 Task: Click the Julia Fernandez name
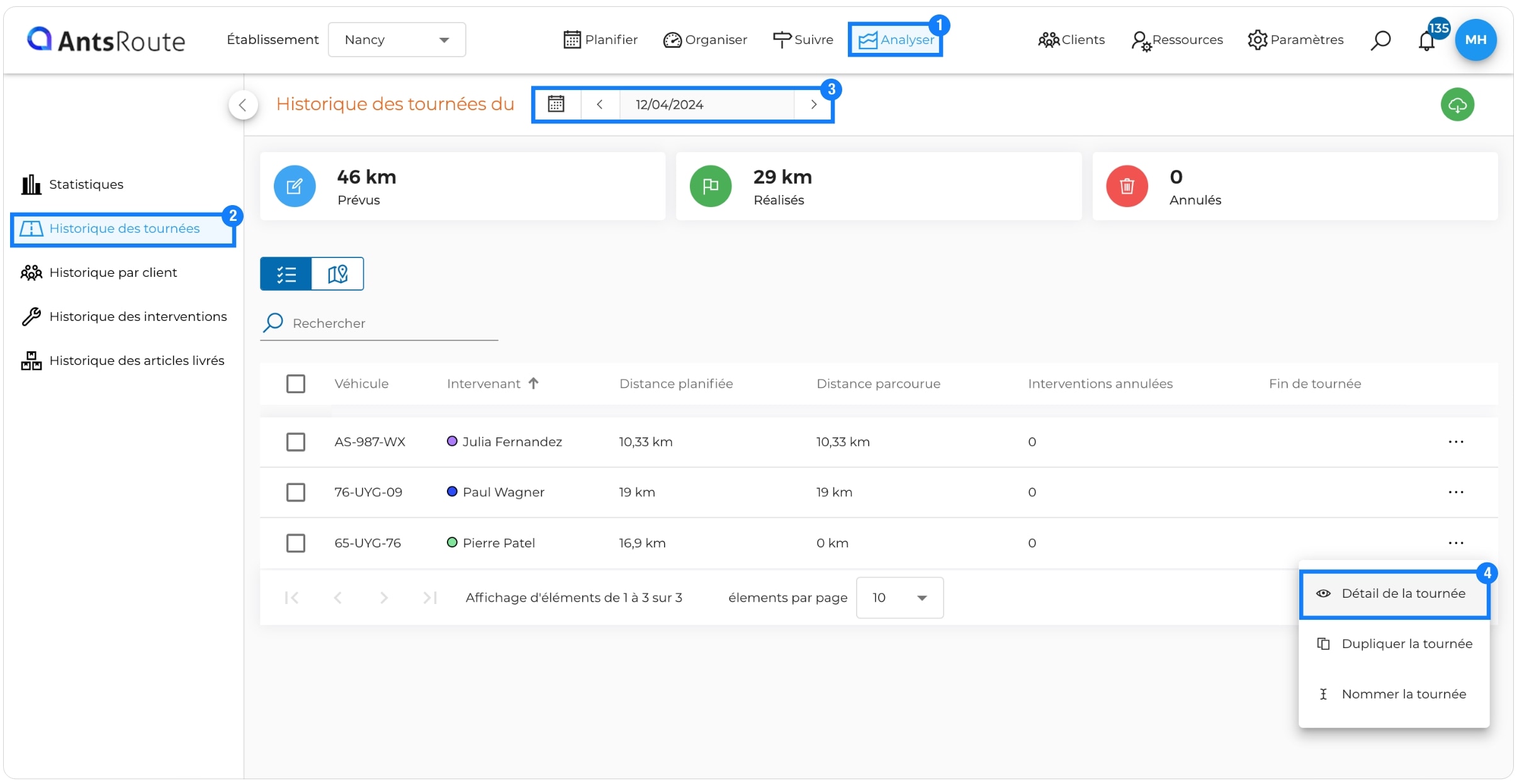click(x=512, y=442)
